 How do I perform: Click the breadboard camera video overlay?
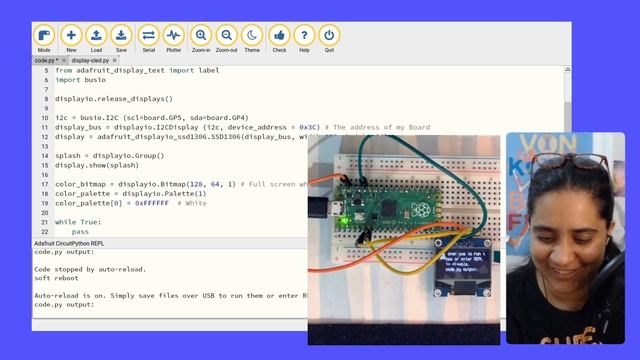(404, 240)
